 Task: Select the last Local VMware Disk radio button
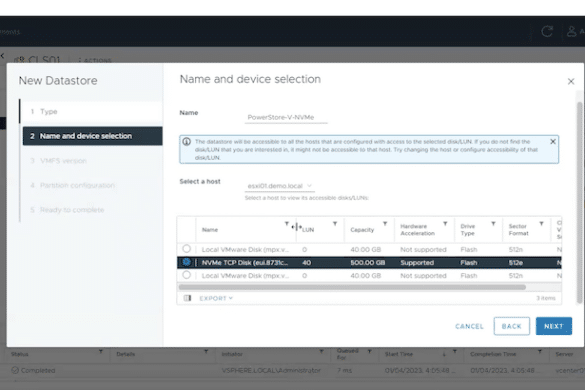click(187, 275)
